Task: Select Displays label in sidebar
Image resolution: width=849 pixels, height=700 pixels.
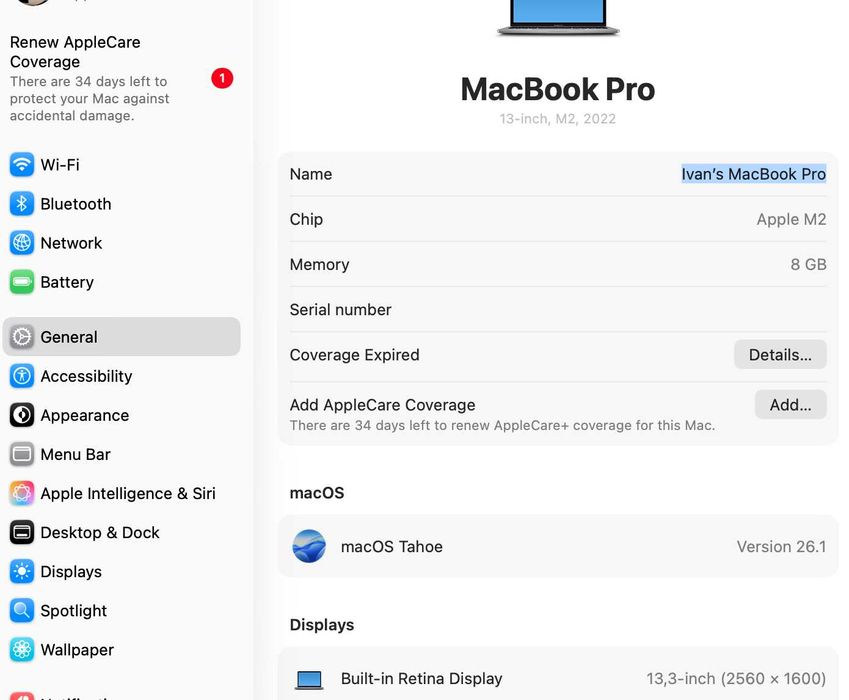Action: (x=71, y=572)
